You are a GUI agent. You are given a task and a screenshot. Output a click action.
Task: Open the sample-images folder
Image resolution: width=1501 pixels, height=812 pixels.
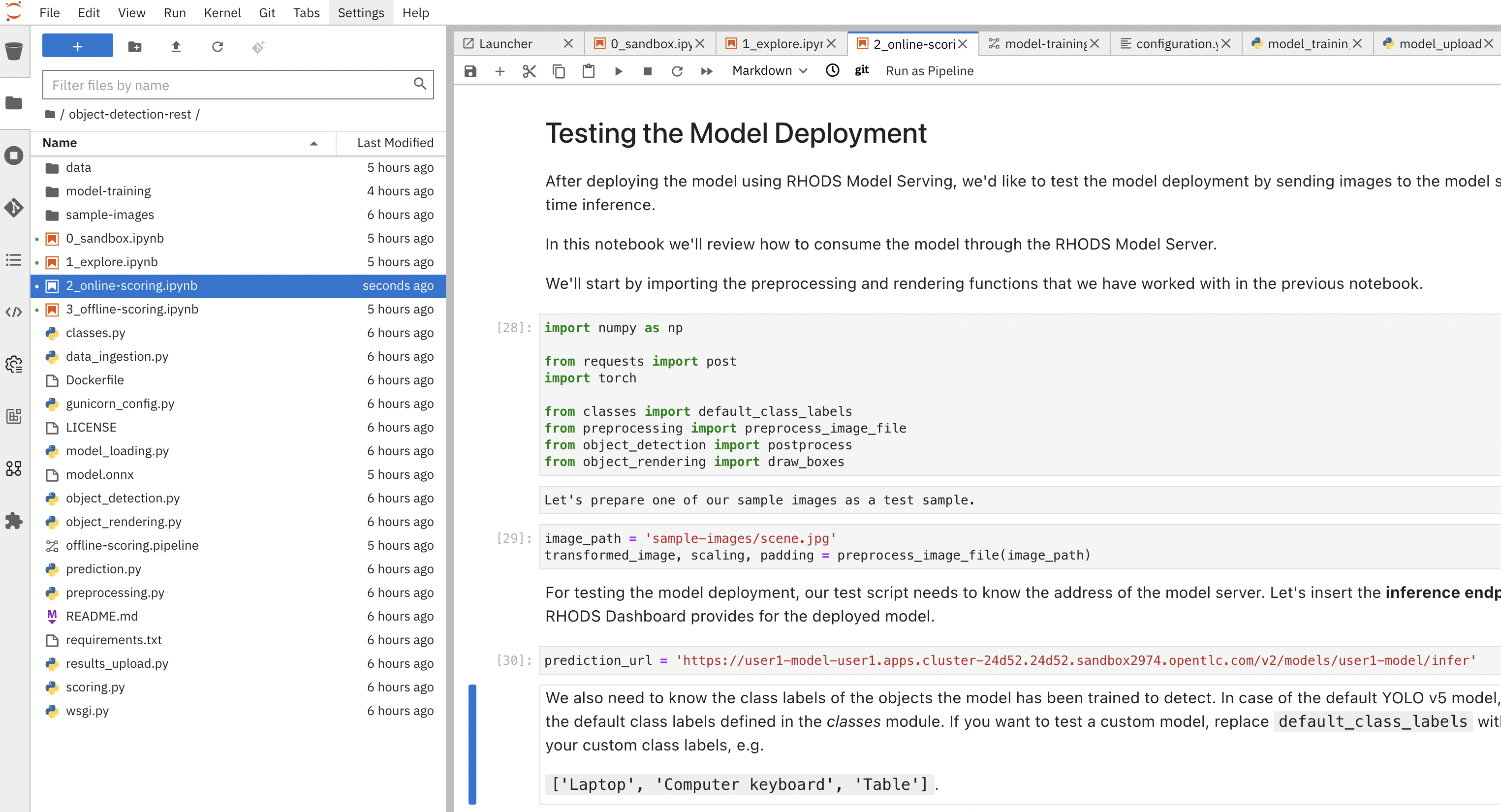pos(238,215)
